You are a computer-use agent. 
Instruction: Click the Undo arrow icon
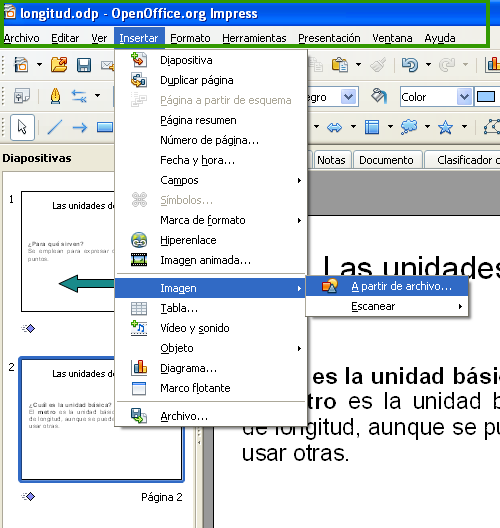point(410,64)
